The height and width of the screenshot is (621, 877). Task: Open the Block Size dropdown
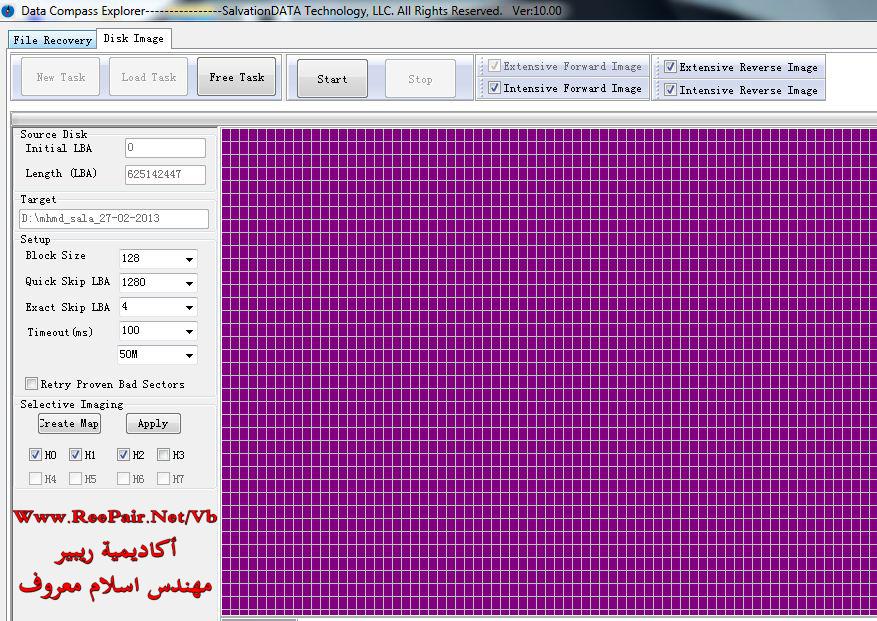189,259
